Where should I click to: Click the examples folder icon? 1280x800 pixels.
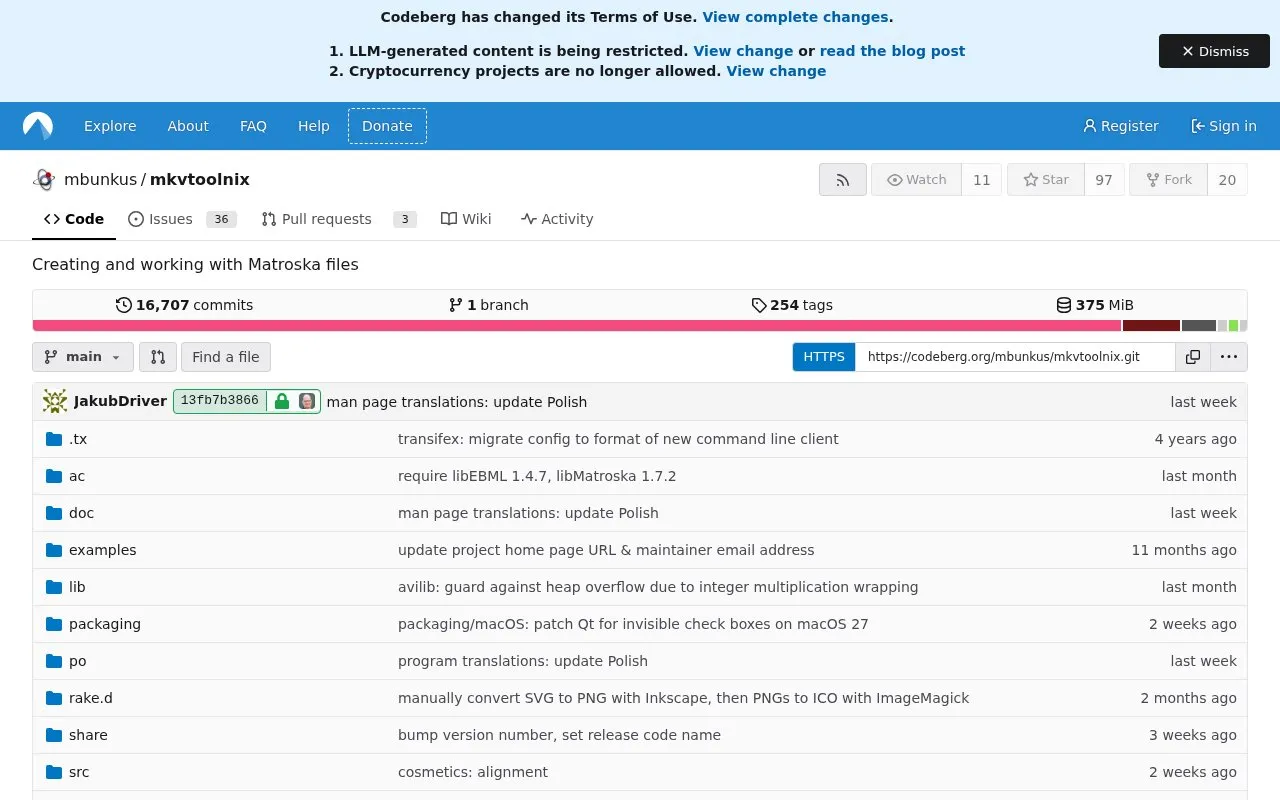click(x=54, y=550)
